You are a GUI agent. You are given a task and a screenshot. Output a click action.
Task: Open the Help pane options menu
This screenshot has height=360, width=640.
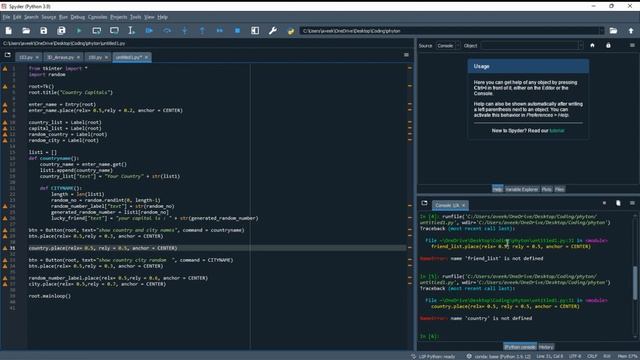[x=632, y=45]
